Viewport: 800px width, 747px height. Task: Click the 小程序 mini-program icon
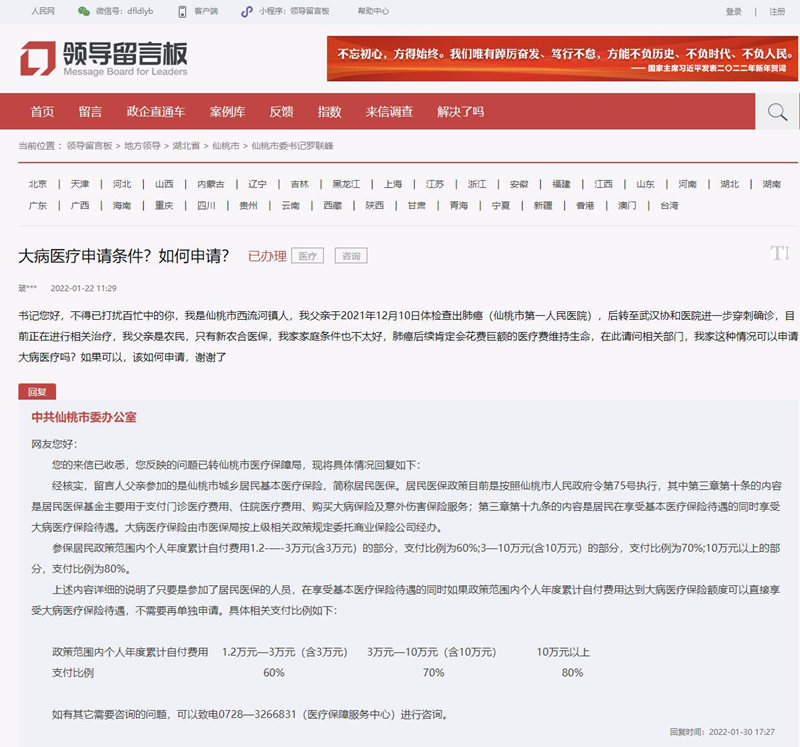pos(248,12)
